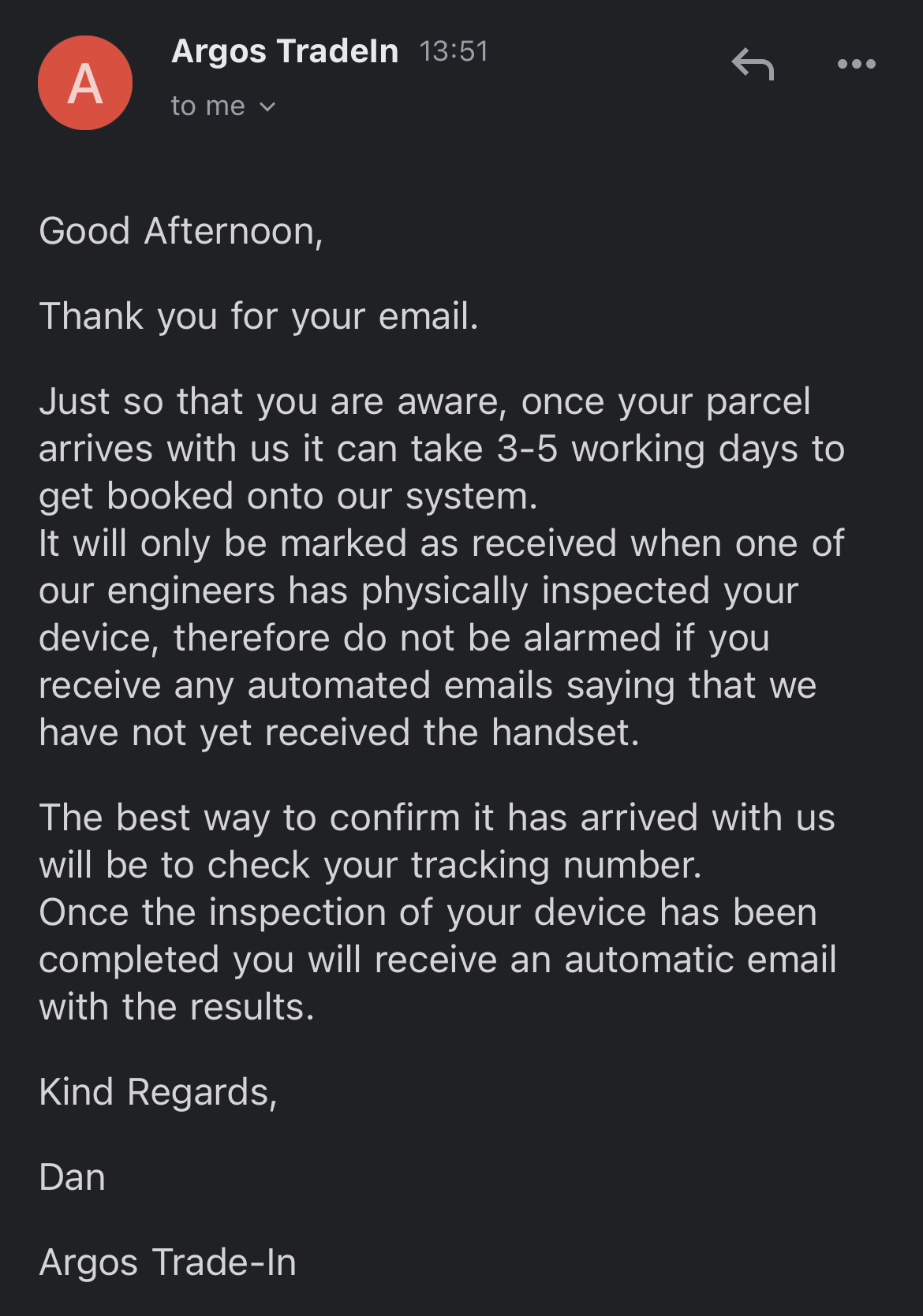Click the reply arrow icon
Screen dimensions: 923x1316
(753, 65)
